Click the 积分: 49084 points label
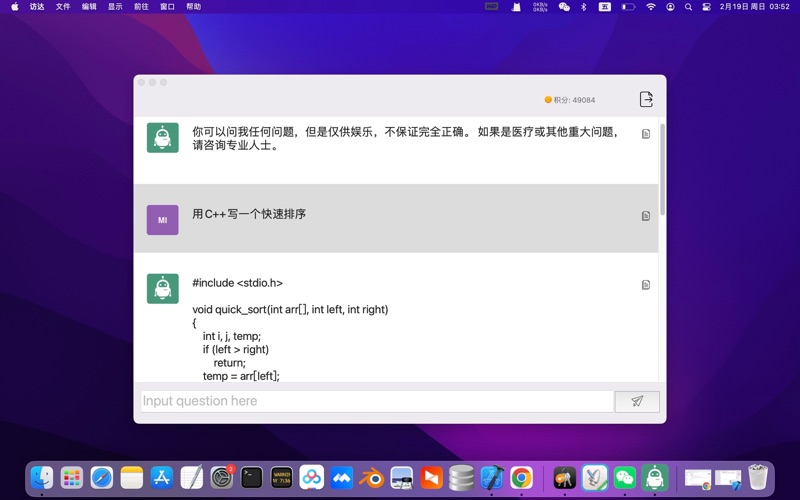800x500 pixels. point(574,100)
